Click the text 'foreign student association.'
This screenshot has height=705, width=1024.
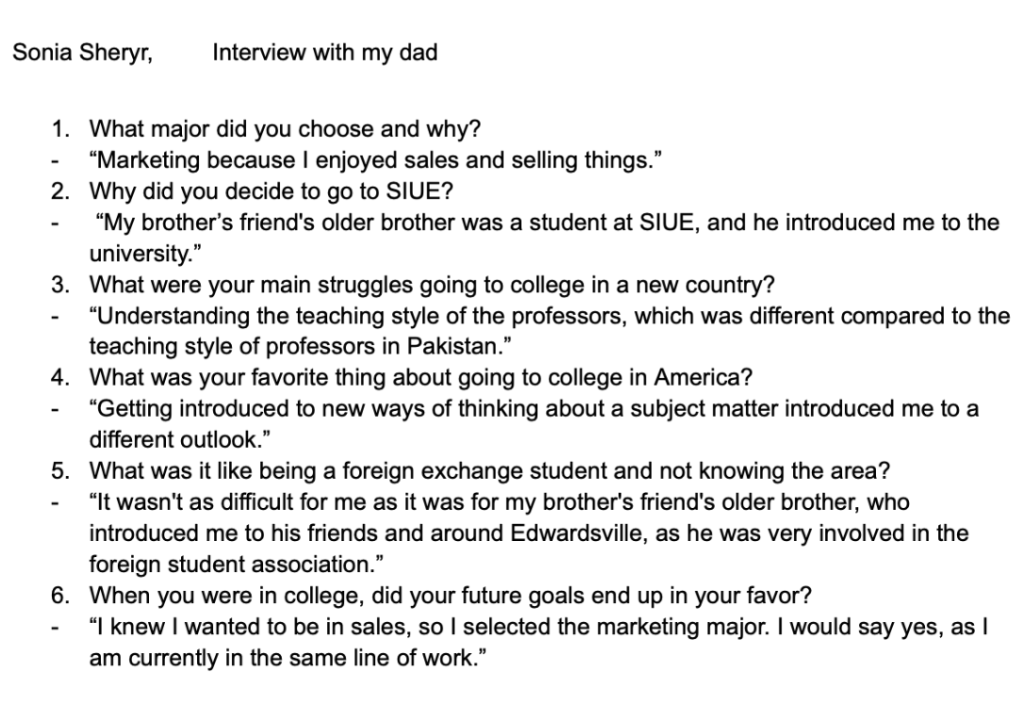pos(236,564)
